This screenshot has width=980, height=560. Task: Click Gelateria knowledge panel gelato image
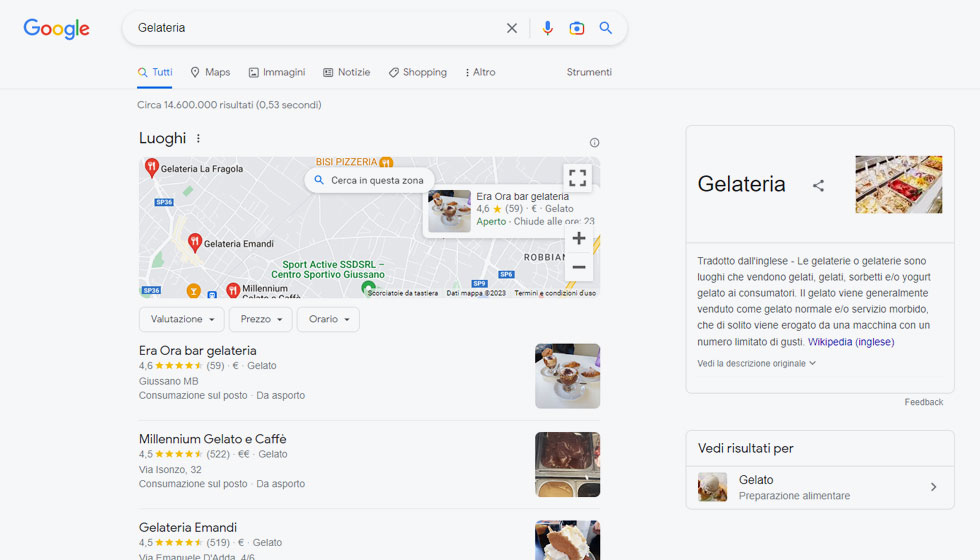[898, 184]
